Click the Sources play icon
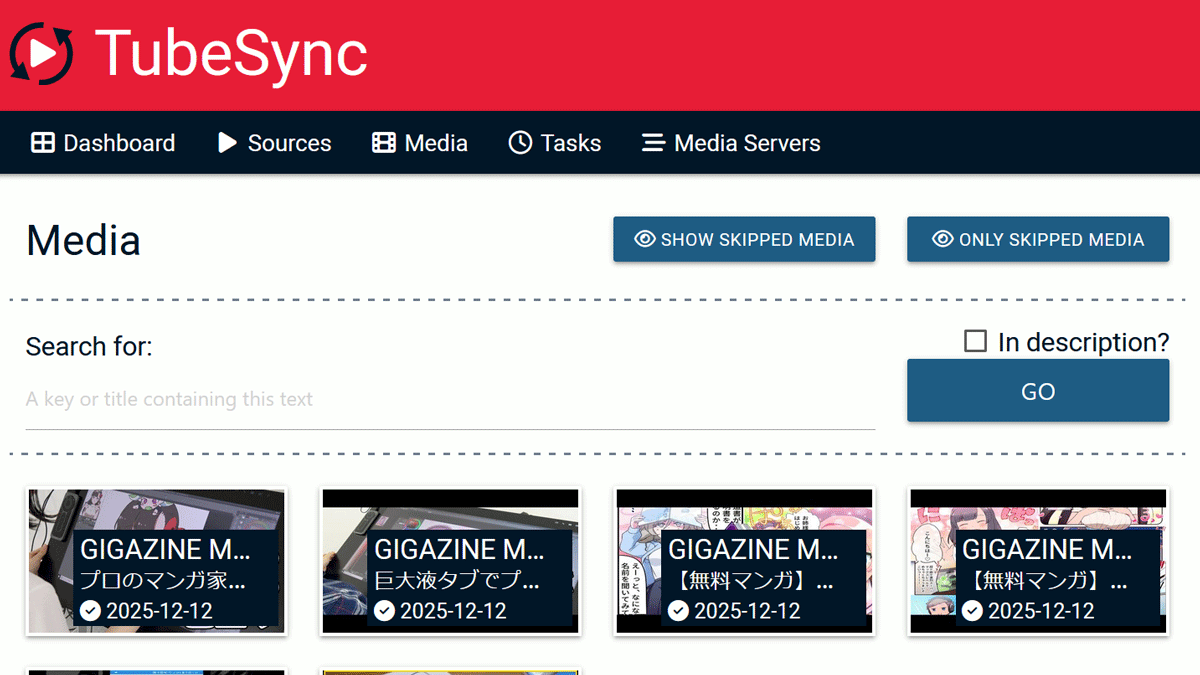1200x675 pixels. pyautogui.click(x=227, y=143)
